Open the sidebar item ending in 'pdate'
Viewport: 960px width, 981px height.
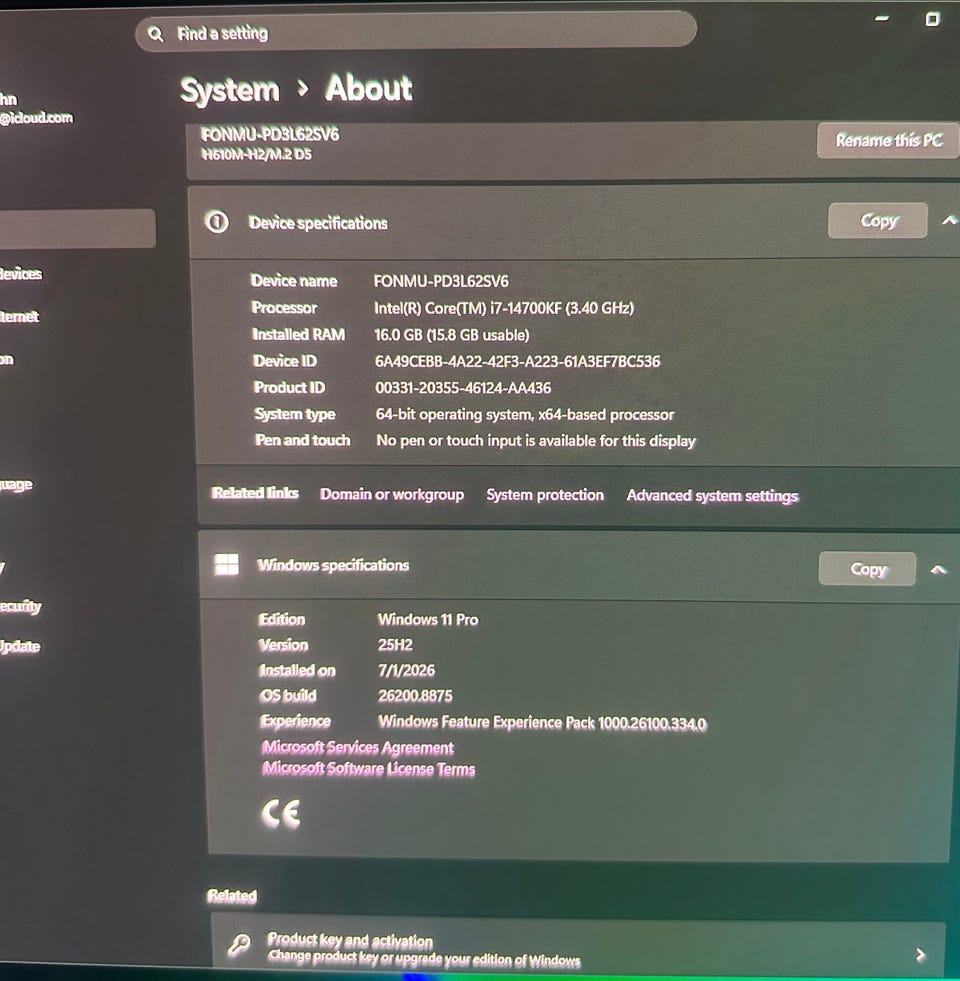pyautogui.click(x=19, y=646)
